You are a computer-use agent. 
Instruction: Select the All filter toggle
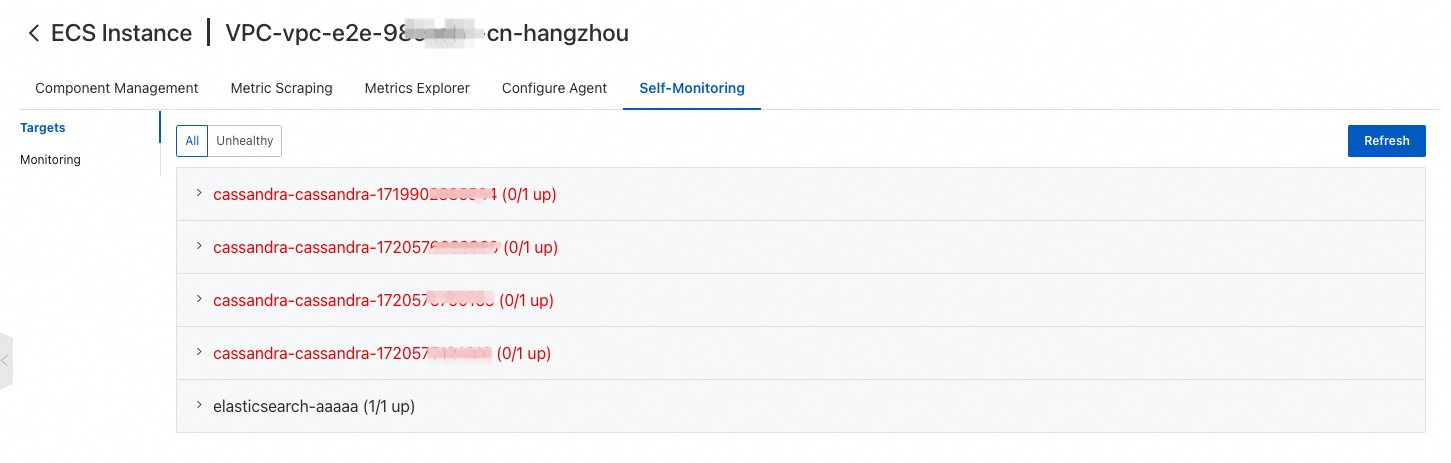point(192,141)
